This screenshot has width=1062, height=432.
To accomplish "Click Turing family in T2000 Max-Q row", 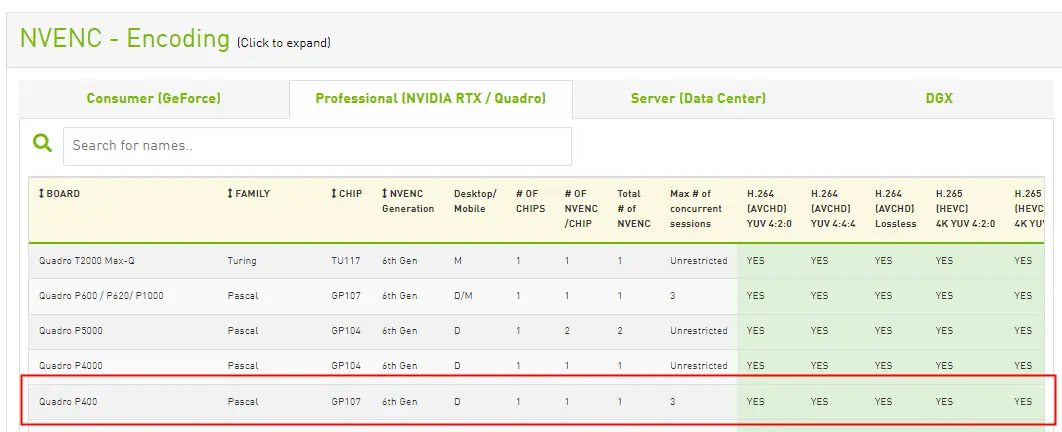I will point(242,261).
